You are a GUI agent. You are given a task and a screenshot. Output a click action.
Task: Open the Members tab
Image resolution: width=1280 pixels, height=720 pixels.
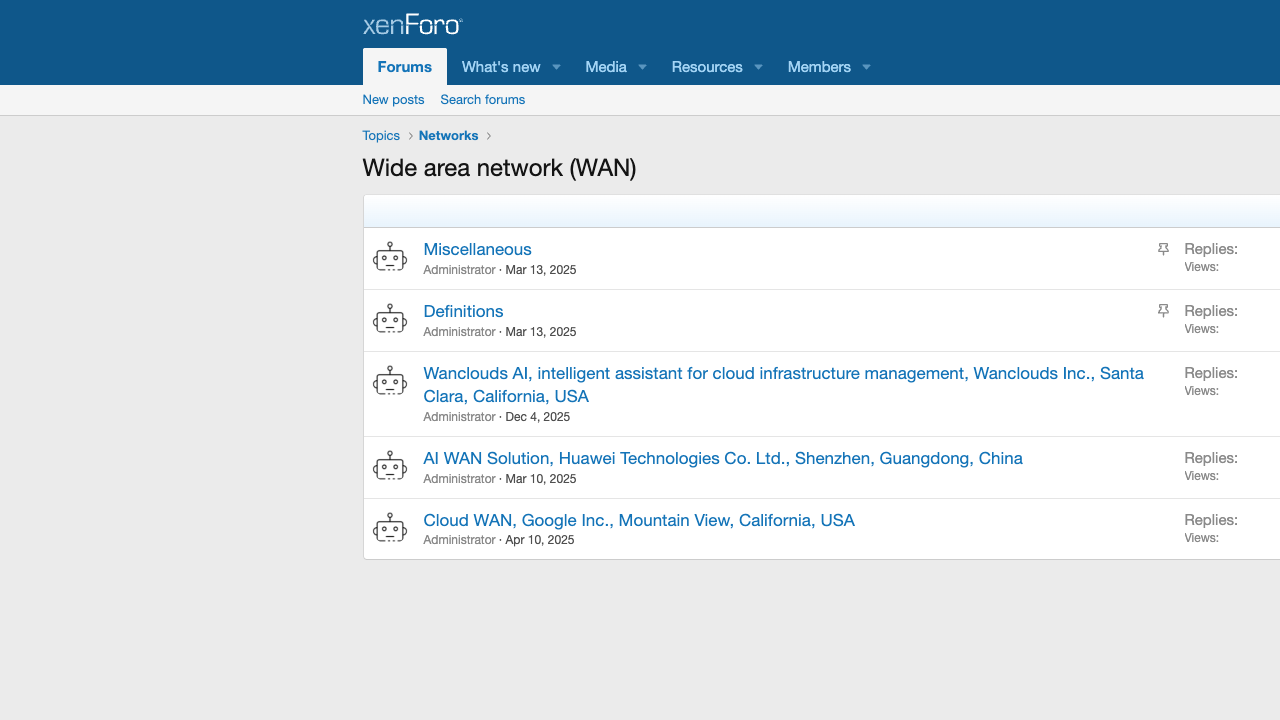point(819,67)
